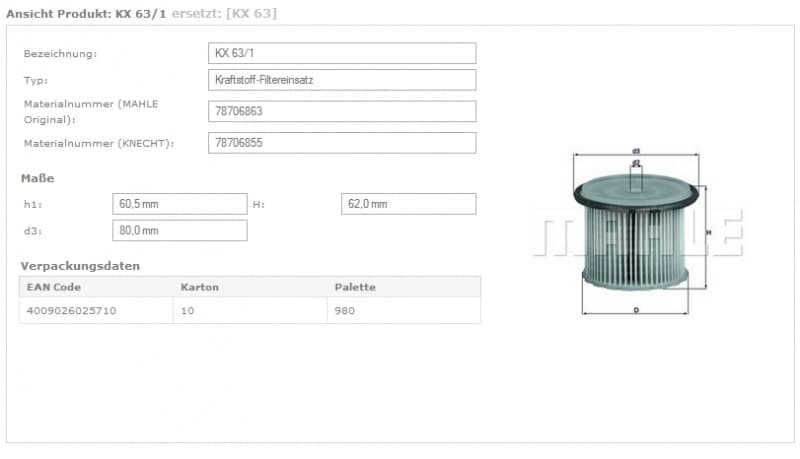Click the h1: label

click(33, 205)
